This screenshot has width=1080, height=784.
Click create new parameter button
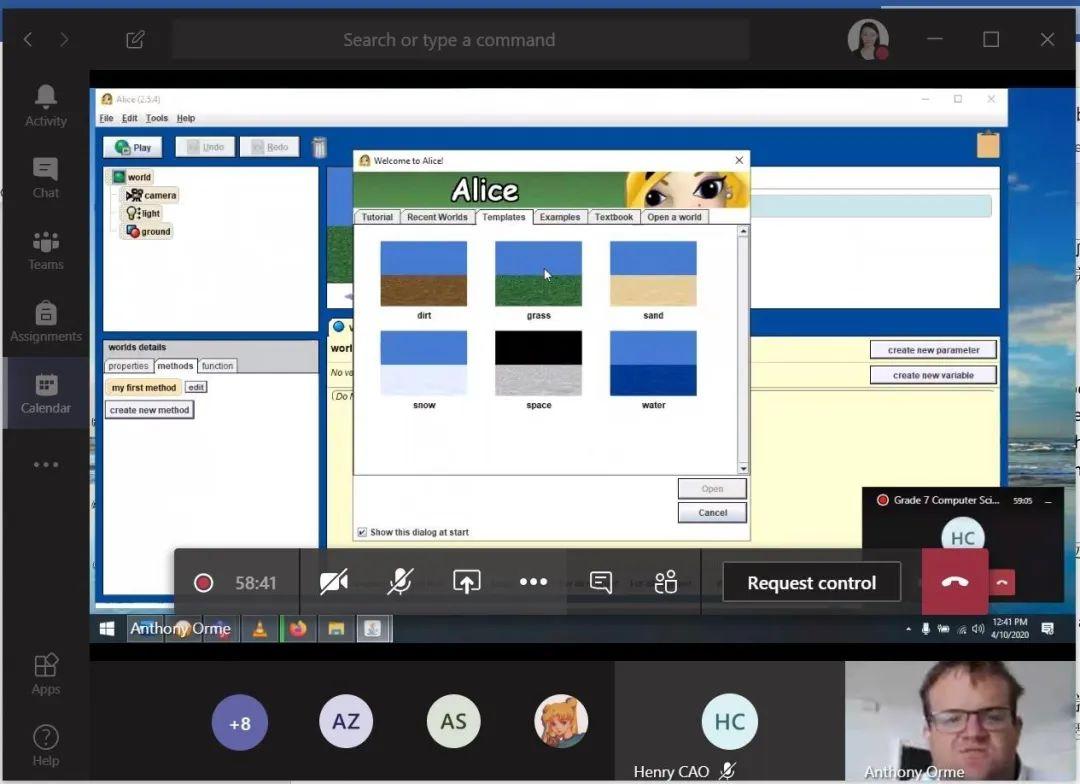click(x=933, y=350)
